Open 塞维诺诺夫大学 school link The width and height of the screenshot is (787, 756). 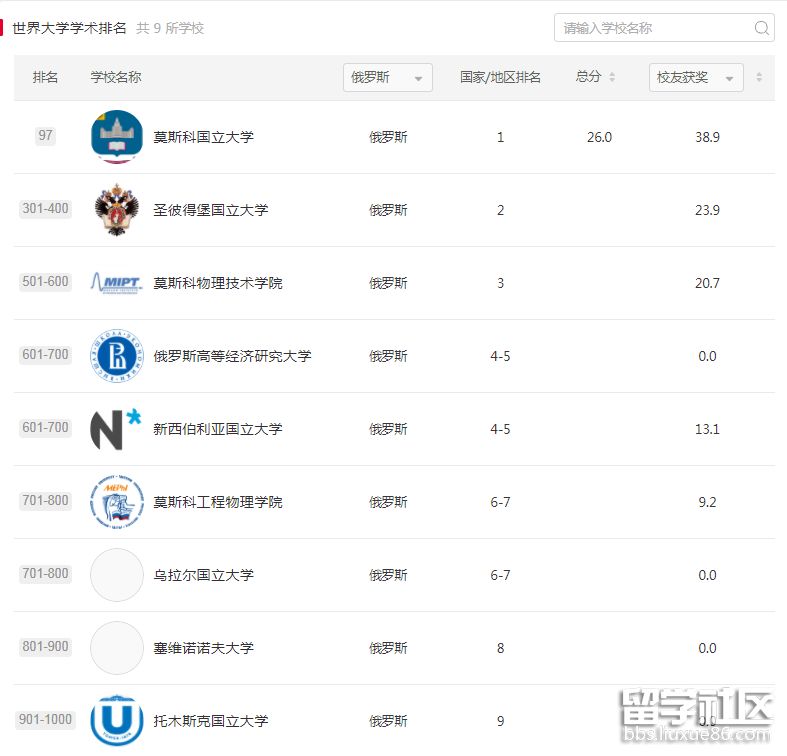(203, 648)
